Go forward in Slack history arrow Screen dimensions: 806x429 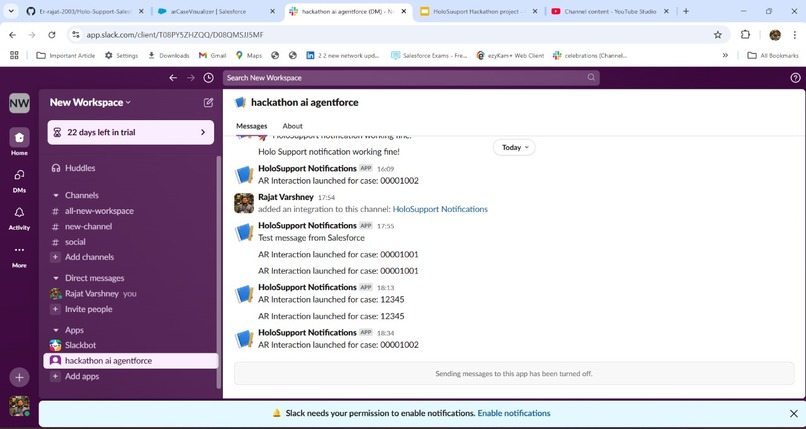point(191,78)
